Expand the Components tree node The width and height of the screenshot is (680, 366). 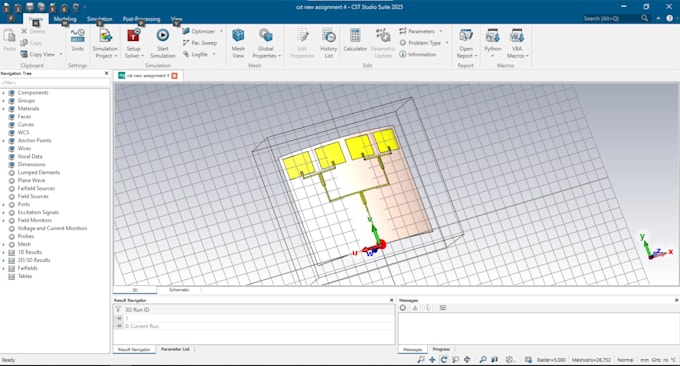point(3,93)
